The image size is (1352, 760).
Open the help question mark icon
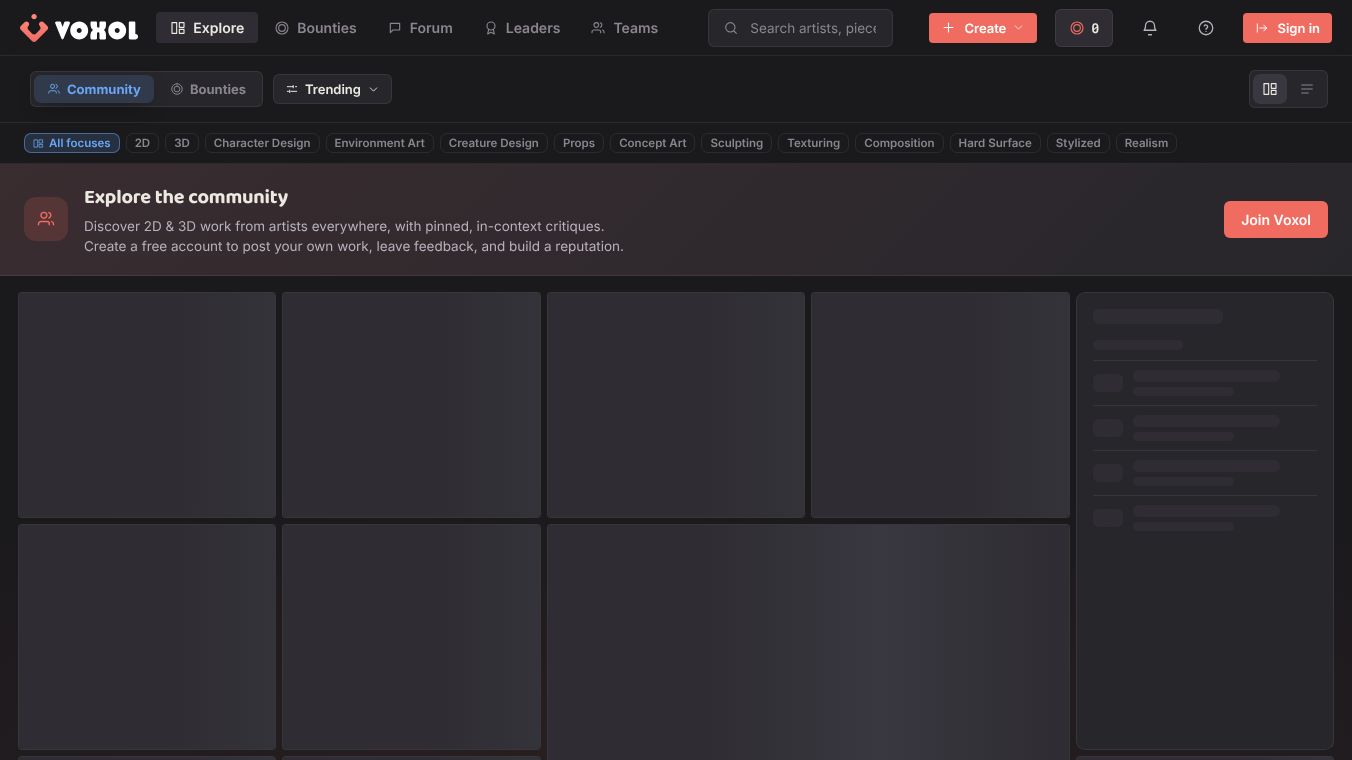tap(1206, 28)
